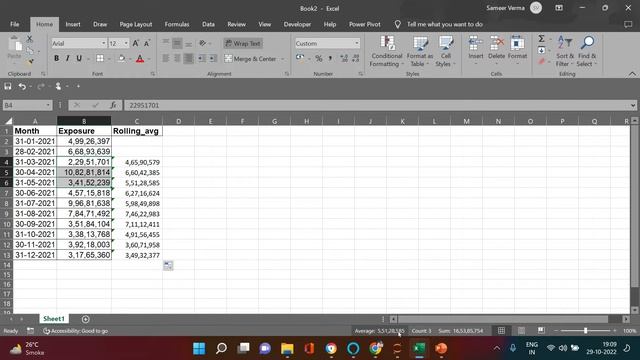Toggle Center horizontal alignment
The height and width of the screenshot is (360, 640).
coord(177,59)
